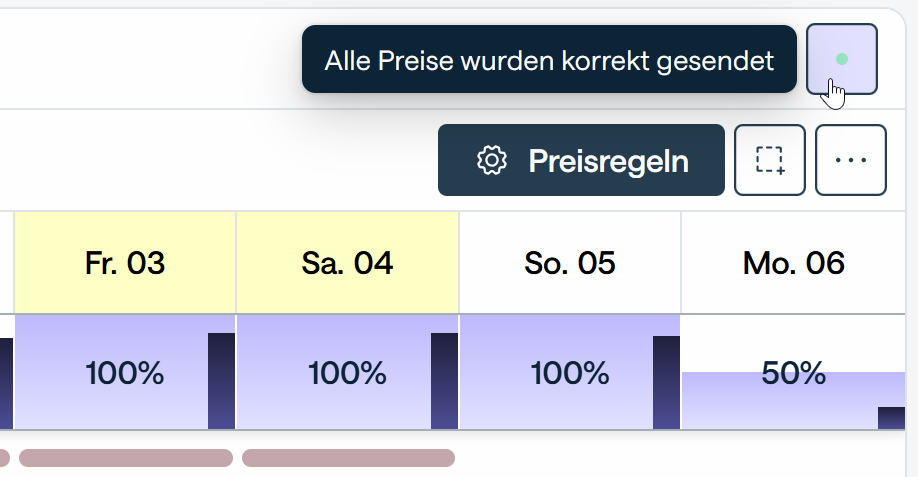Click the gear icon in Preisregeln button

(491, 160)
